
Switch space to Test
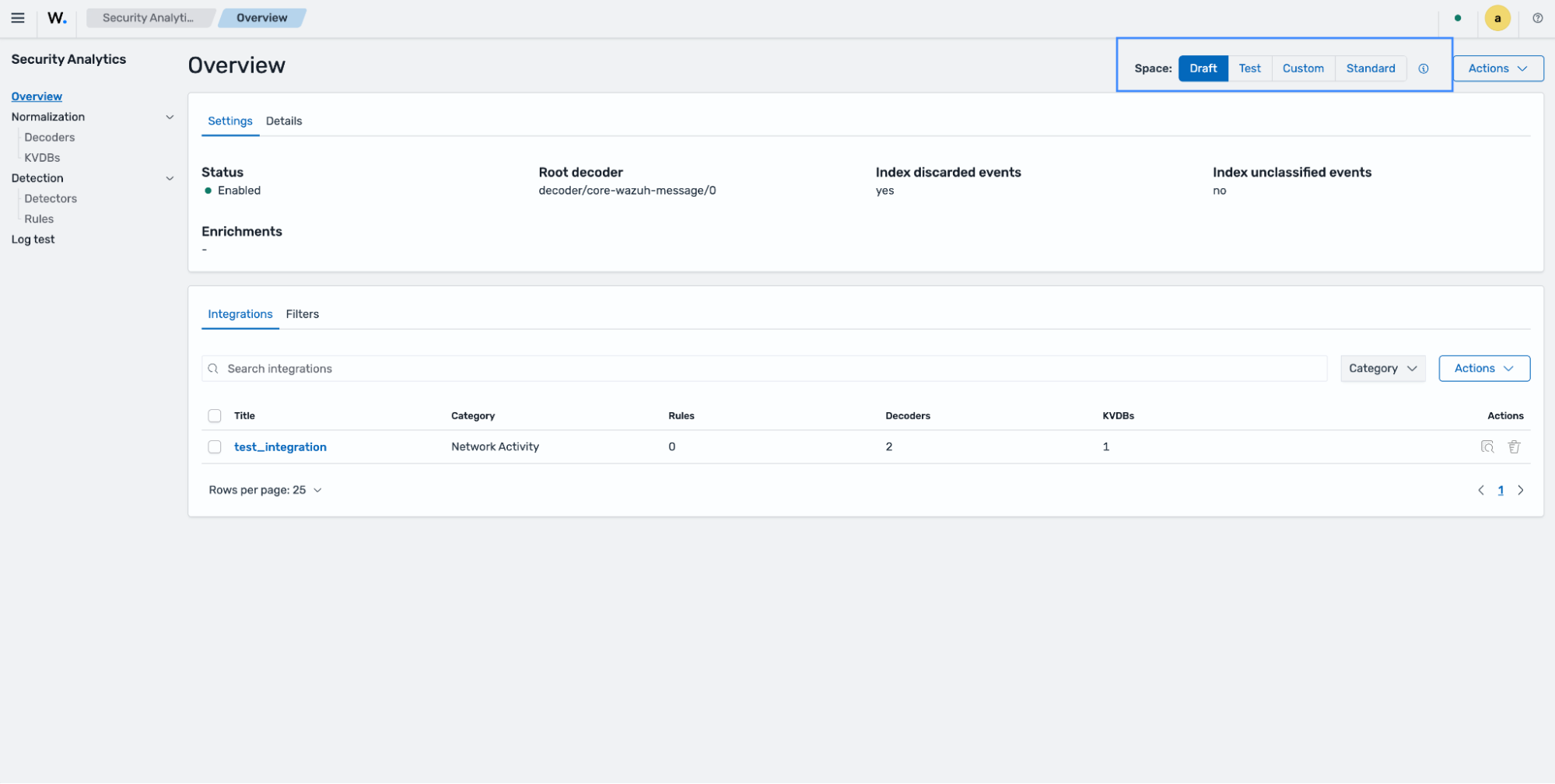point(1249,68)
